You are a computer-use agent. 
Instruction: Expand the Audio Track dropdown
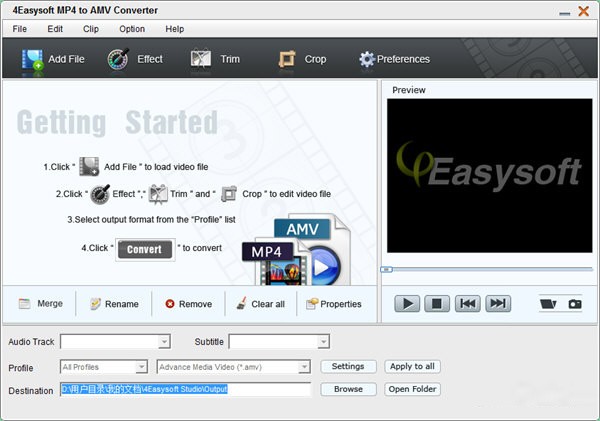click(165, 341)
